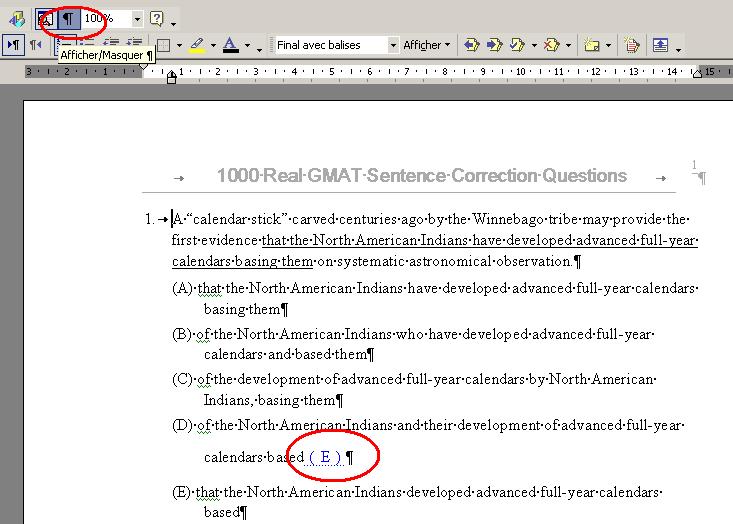Viewport: 733px width, 524px height.
Task: Click the document map icon beside ¶
Action: click(x=46, y=18)
